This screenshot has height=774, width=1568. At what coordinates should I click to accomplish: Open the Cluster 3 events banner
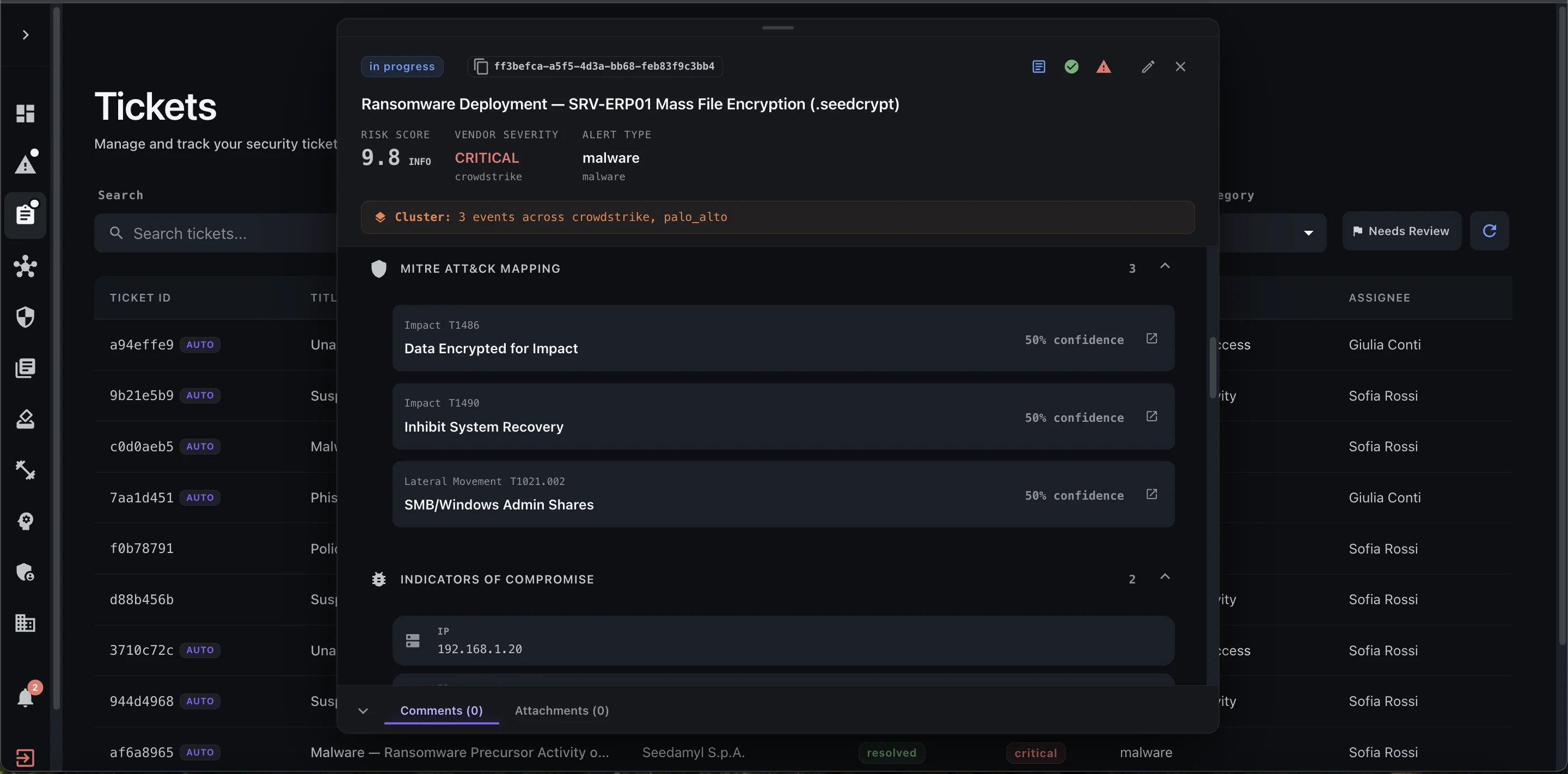click(x=777, y=217)
